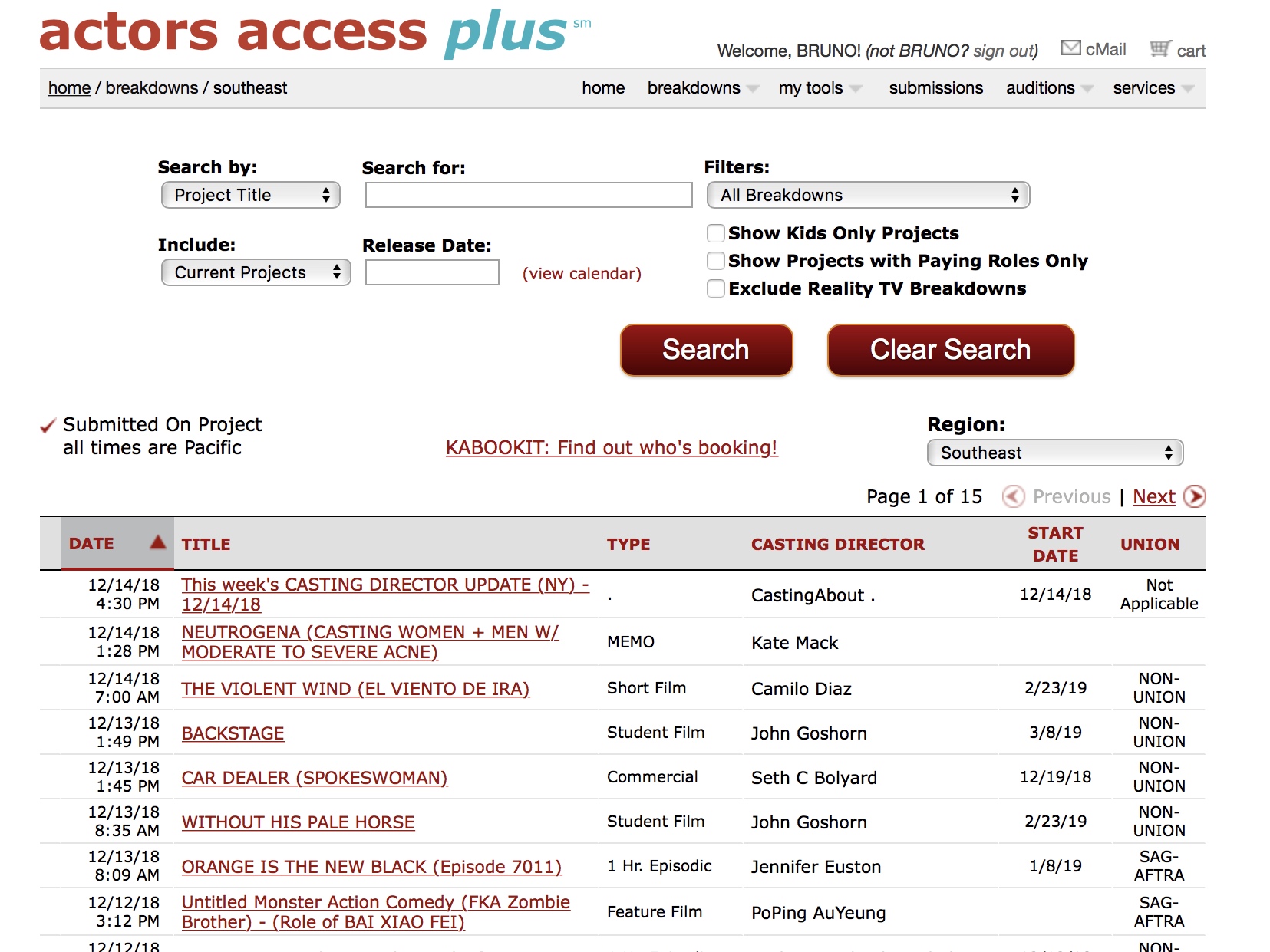This screenshot has height=952, width=1270.
Task: Click casting director Seth C Bolyard
Action: point(813,778)
